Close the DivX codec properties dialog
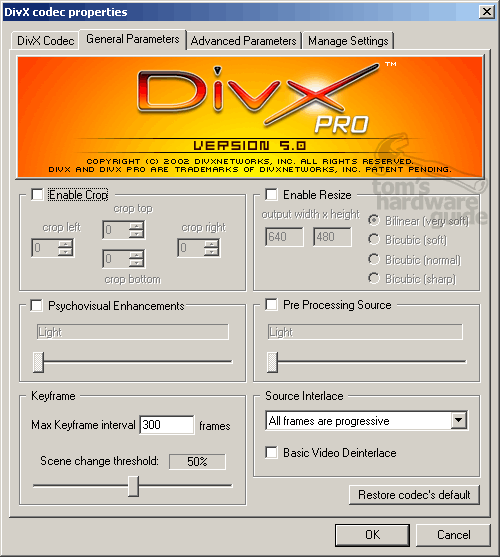The image size is (500, 557). (x=487, y=12)
